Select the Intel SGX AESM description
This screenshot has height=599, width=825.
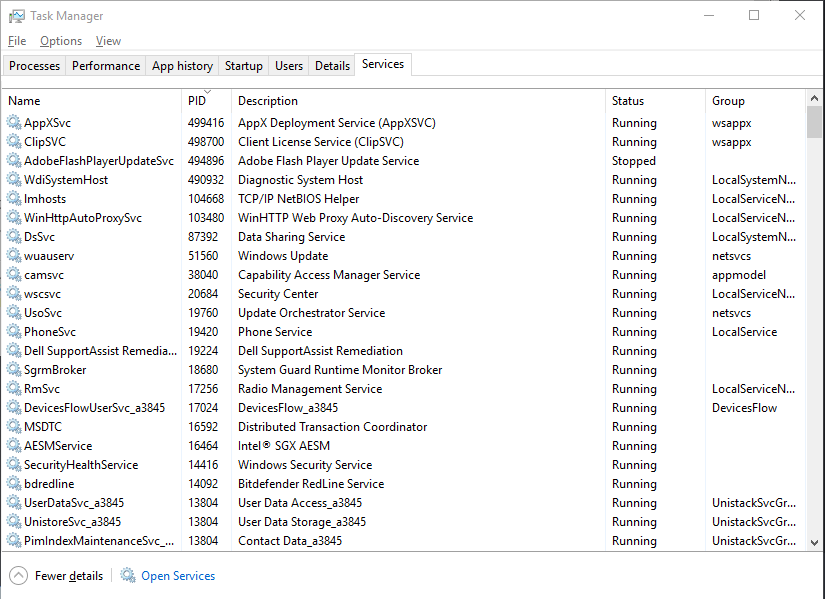(x=284, y=446)
